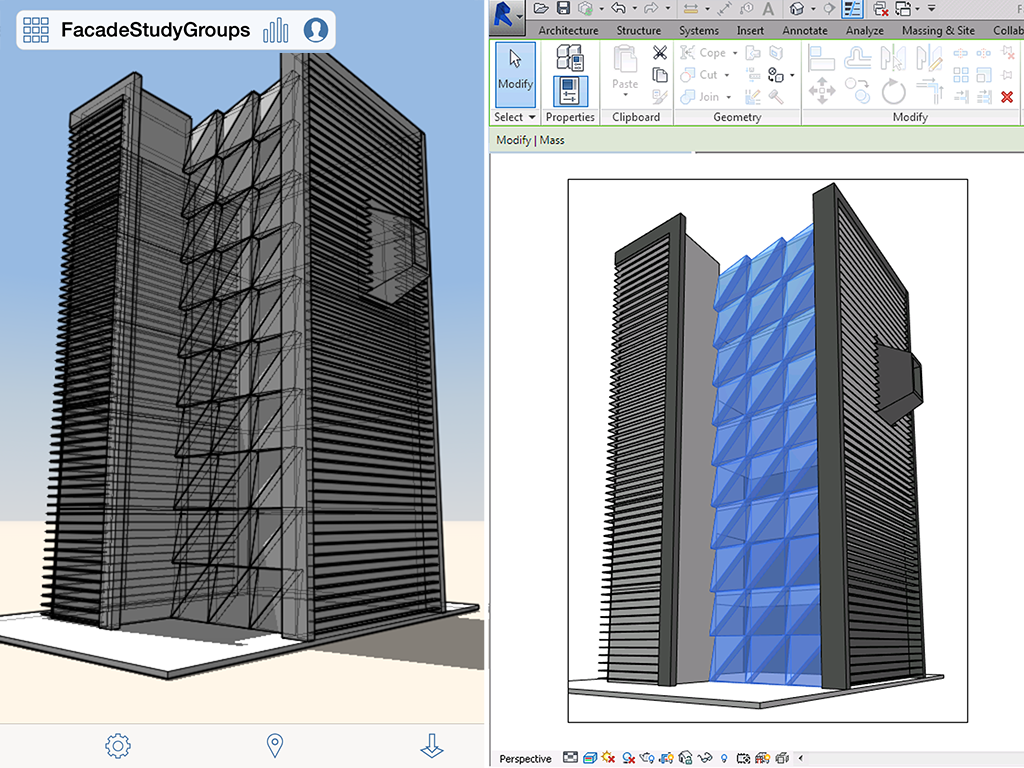Click the Trim/Extend to Corner icon
The image size is (1024, 768).
[929, 91]
